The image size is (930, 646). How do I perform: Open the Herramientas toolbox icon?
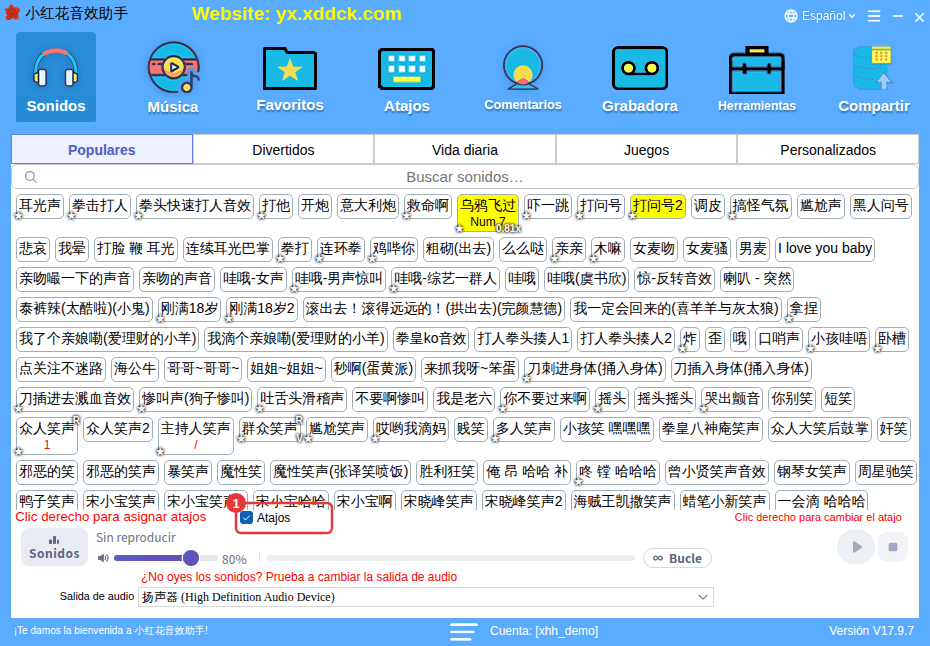point(756,70)
